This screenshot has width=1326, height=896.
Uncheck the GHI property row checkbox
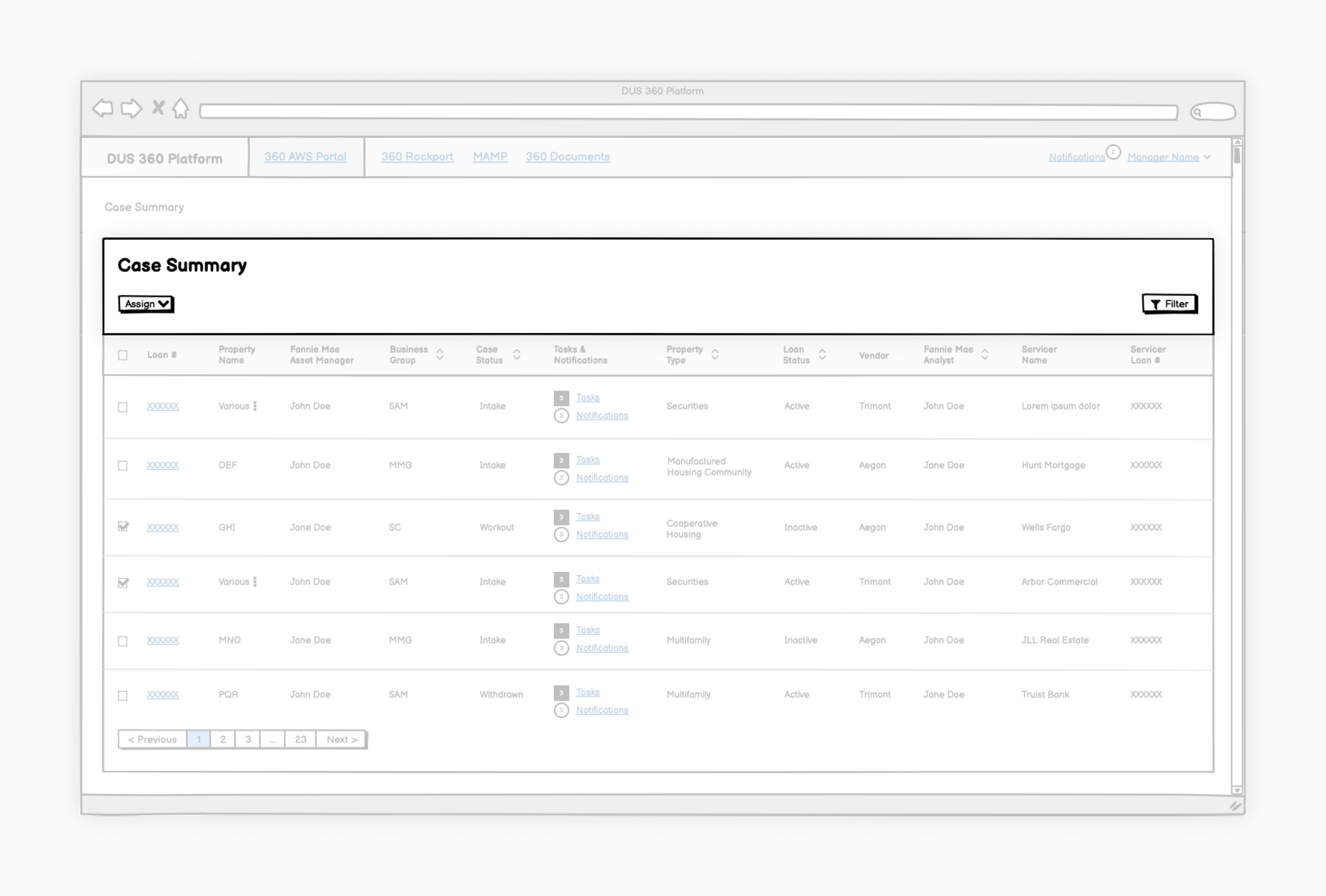pos(123,527)
